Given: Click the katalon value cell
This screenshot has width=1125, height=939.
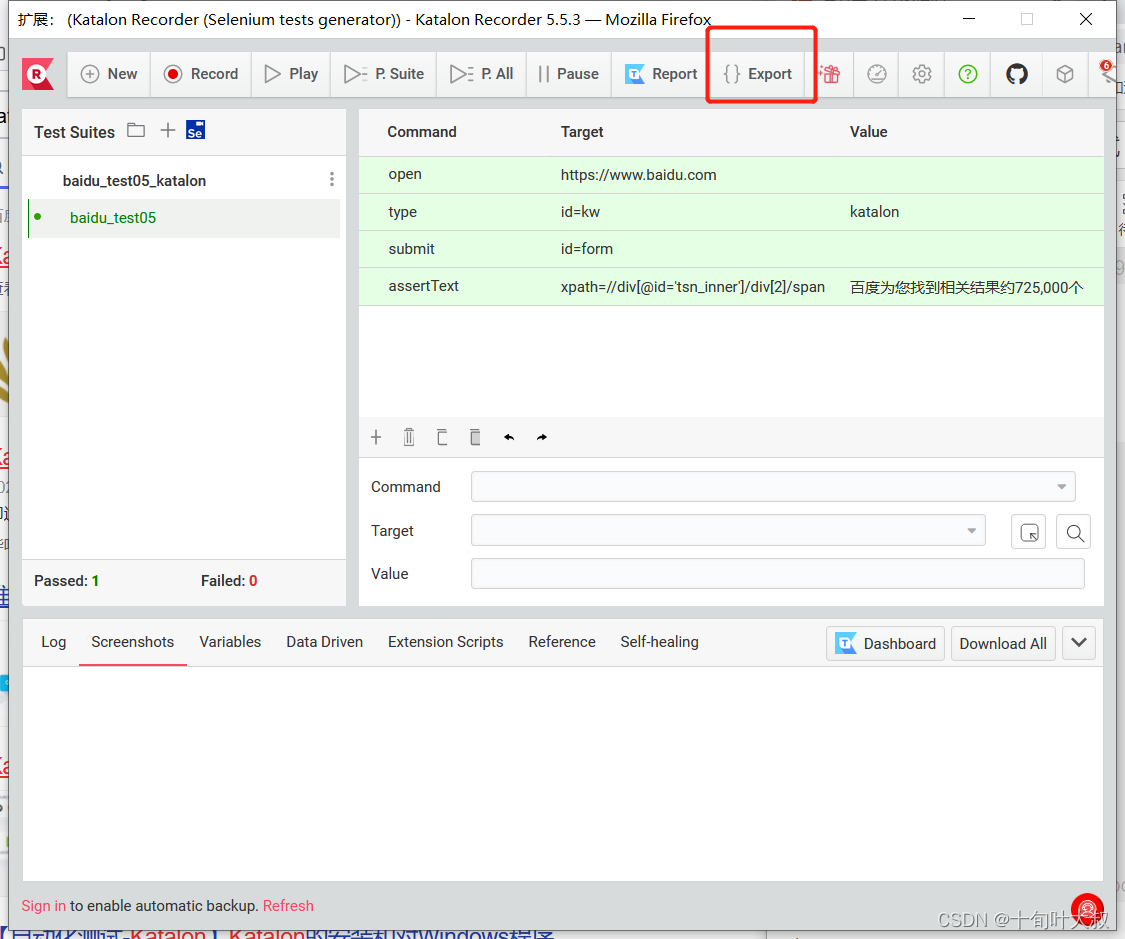Looking at the screenshot, I should [874, 212].
